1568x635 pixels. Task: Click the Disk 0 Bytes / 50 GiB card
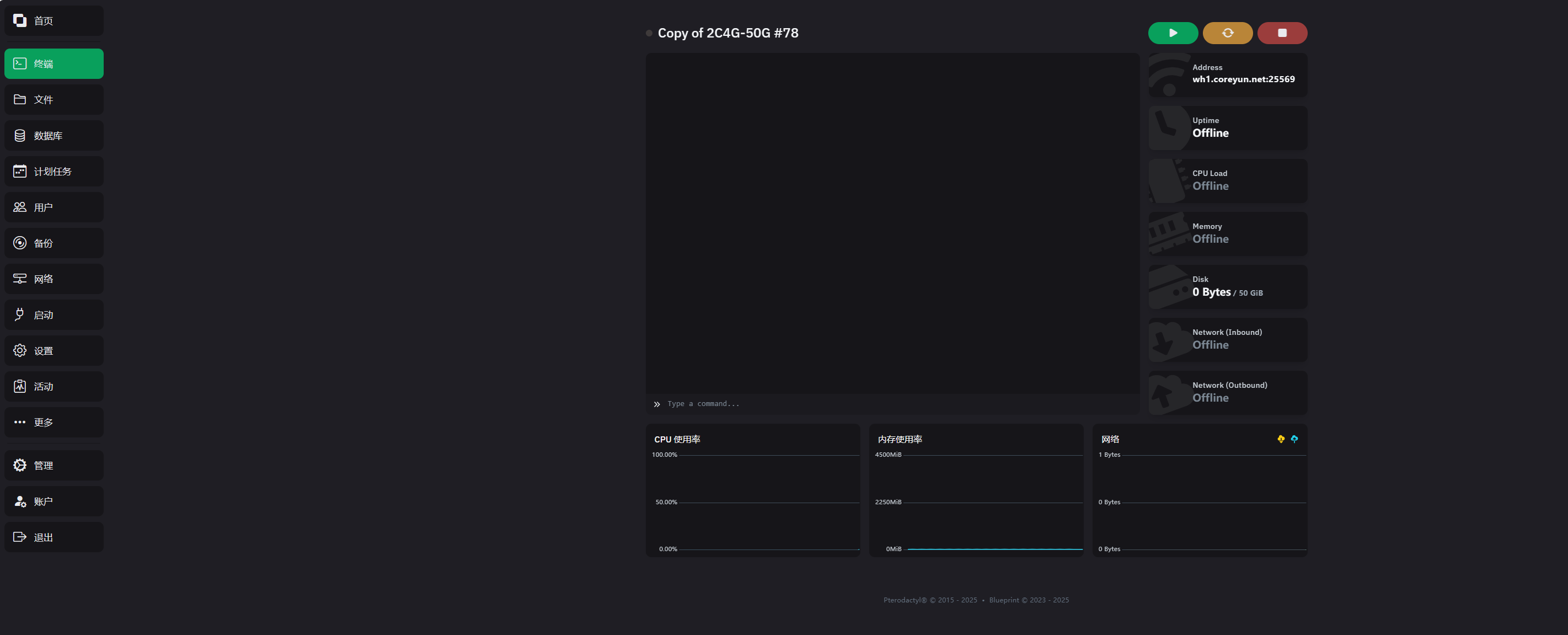click(x=1228, y=287)
